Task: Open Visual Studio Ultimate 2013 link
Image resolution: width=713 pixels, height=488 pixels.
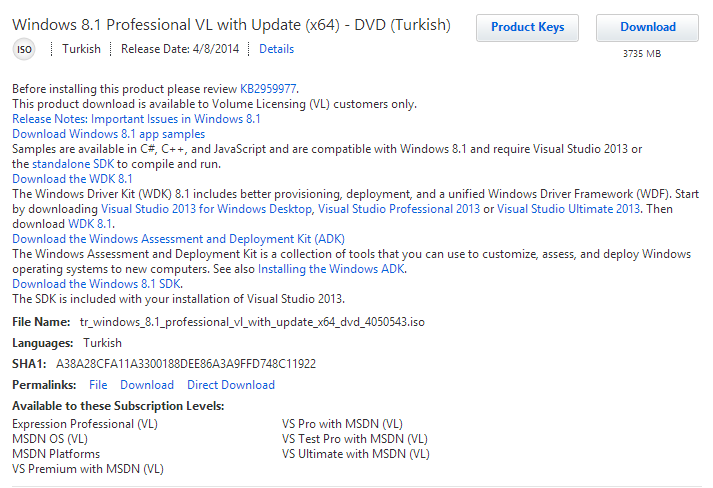Action: pyautogui.click(x=568, y=209)
